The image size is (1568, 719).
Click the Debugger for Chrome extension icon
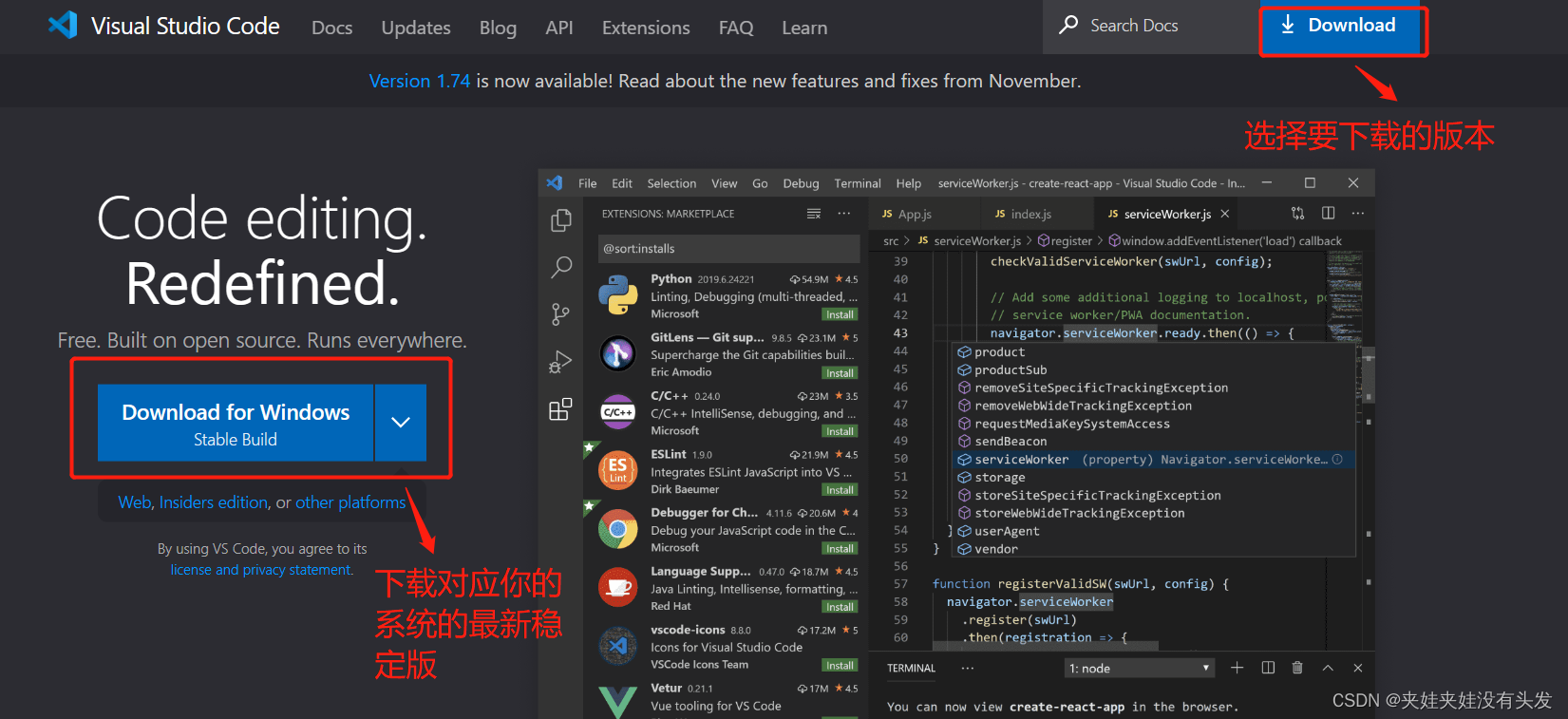[618, 529]
